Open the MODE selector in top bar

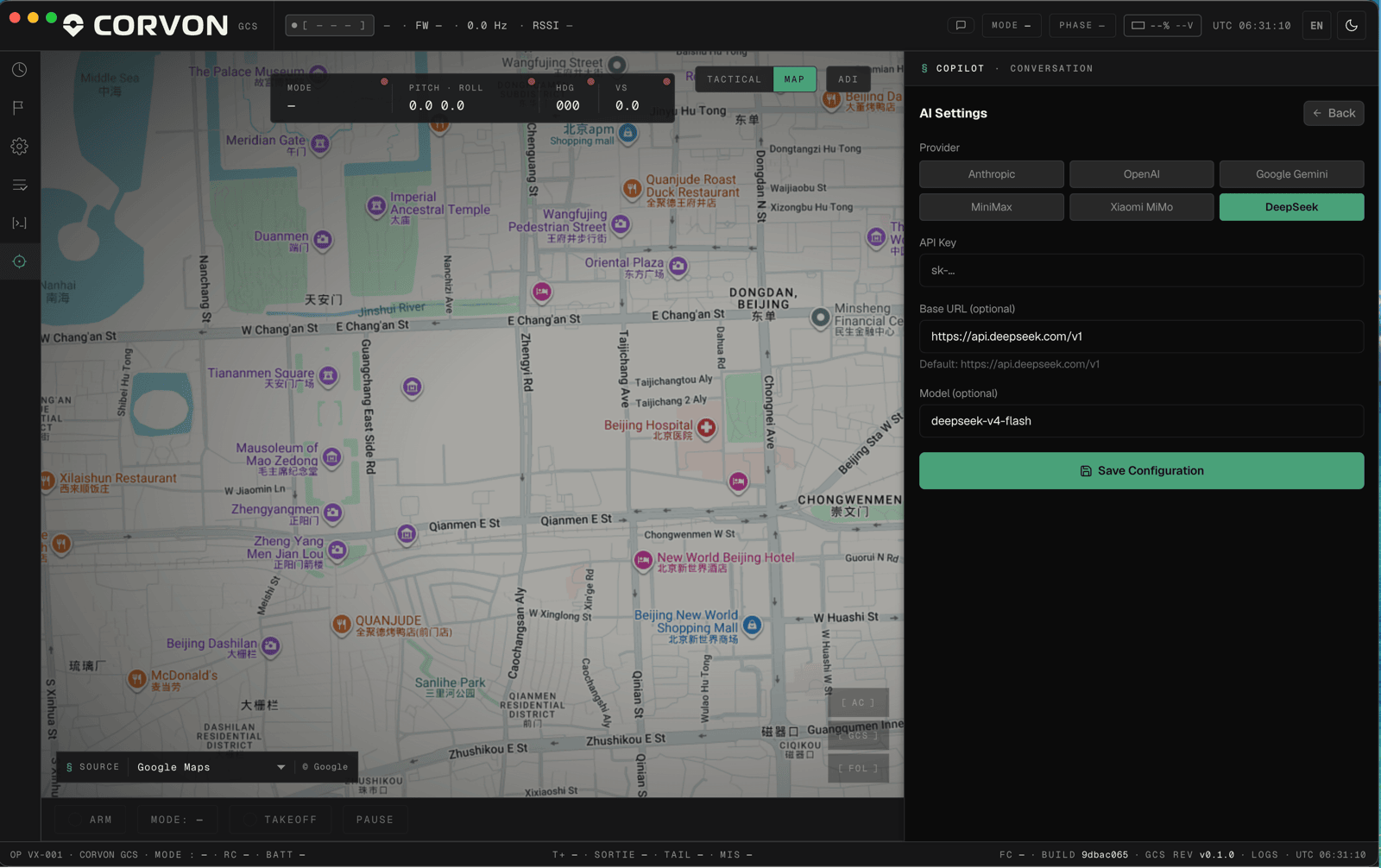(x=1011, y=26)
